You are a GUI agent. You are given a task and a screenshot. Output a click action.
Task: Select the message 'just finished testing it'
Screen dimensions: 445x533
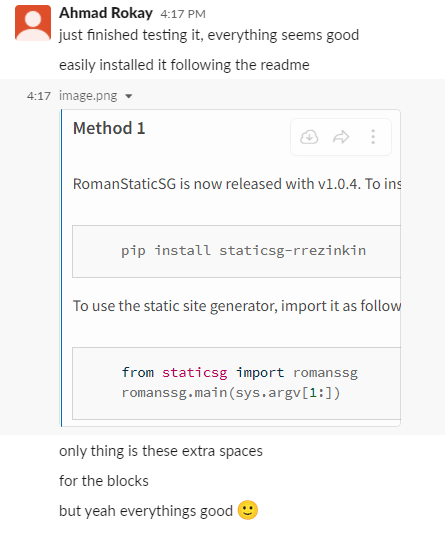click(x=209, y=35)
